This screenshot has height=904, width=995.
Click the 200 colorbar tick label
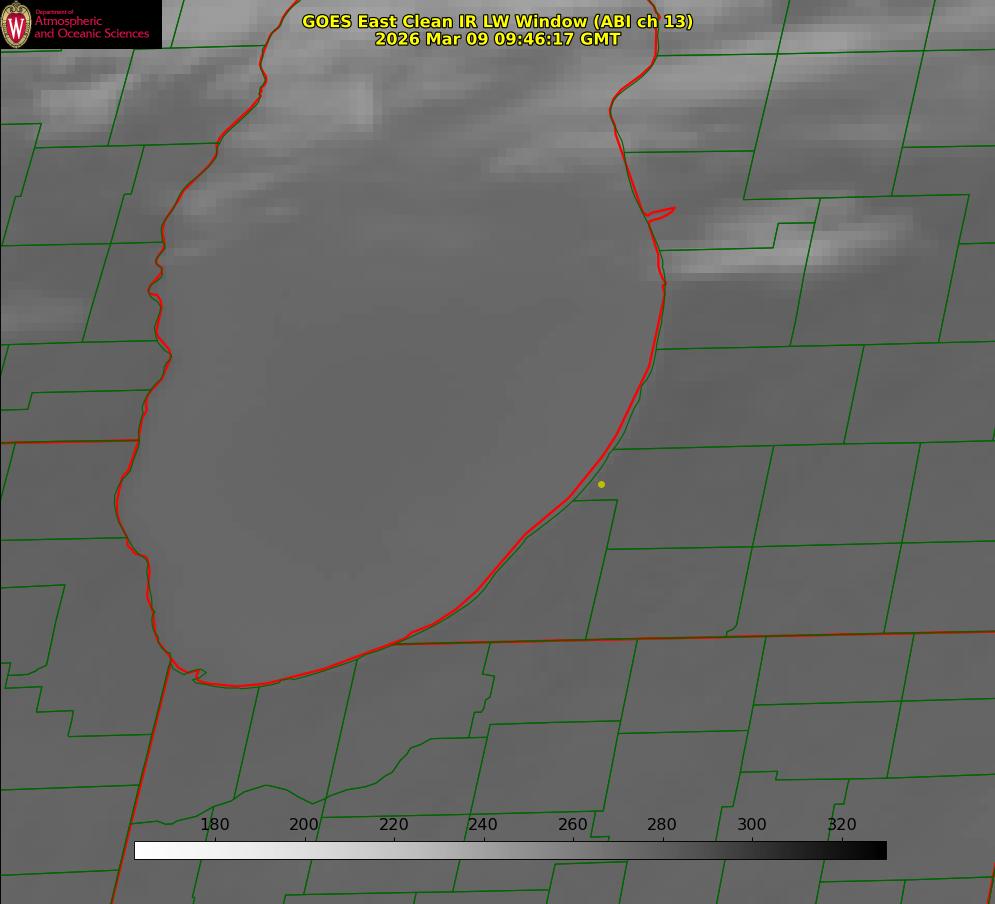click(304, 825)
